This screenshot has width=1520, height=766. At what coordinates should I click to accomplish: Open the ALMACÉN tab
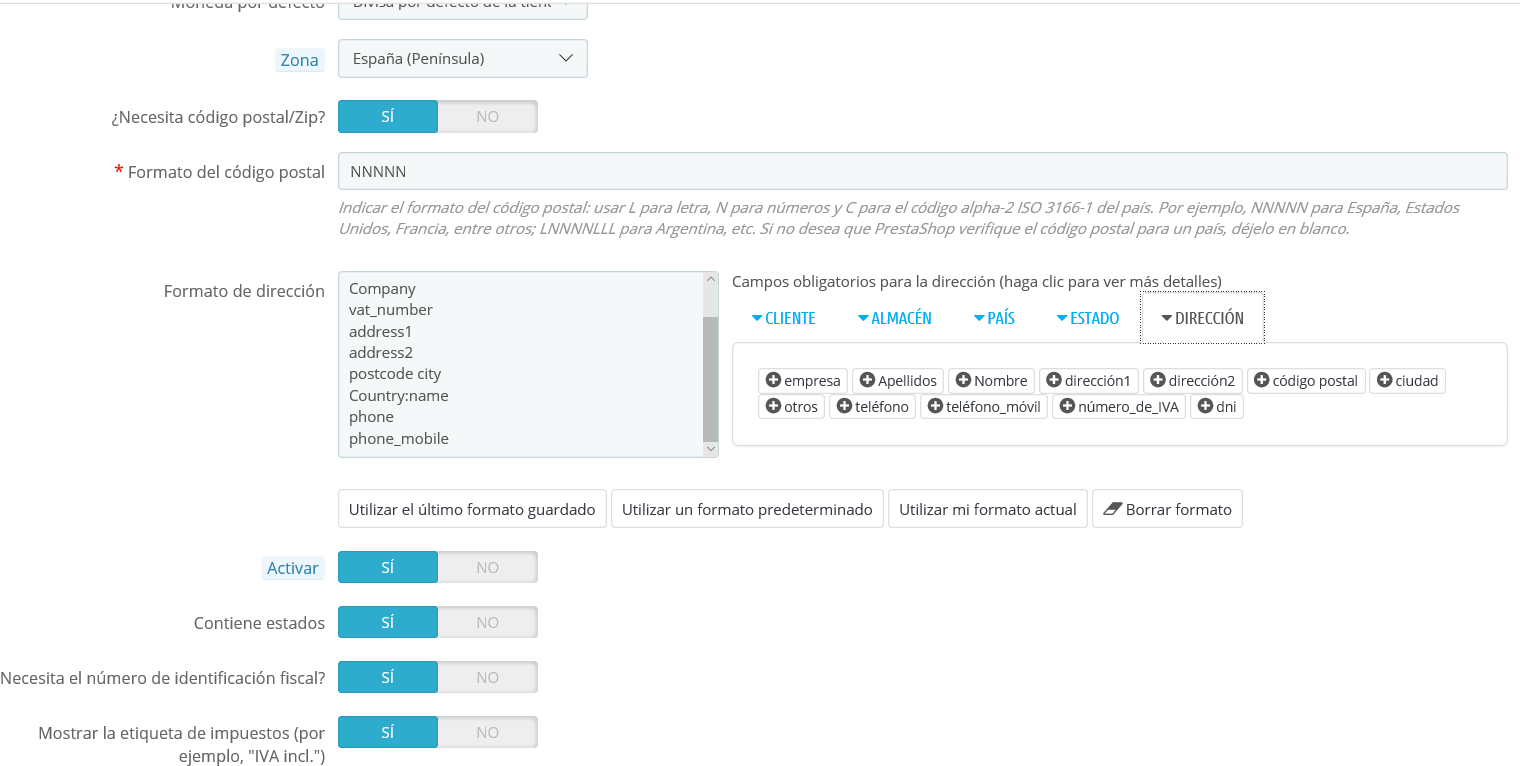(x=894, y=318)
